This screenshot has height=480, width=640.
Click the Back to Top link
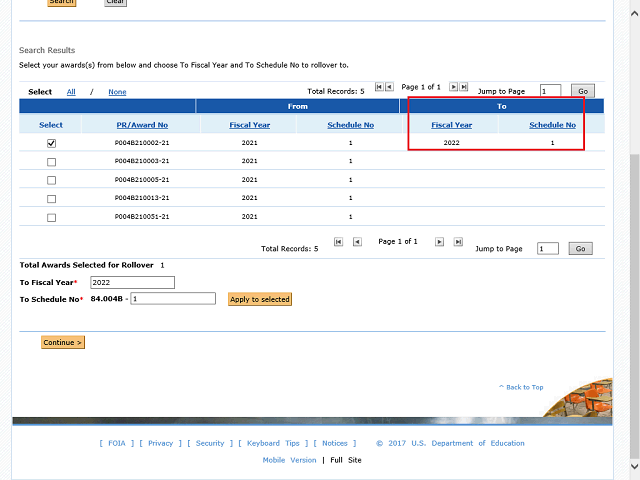tap(521, 387)
